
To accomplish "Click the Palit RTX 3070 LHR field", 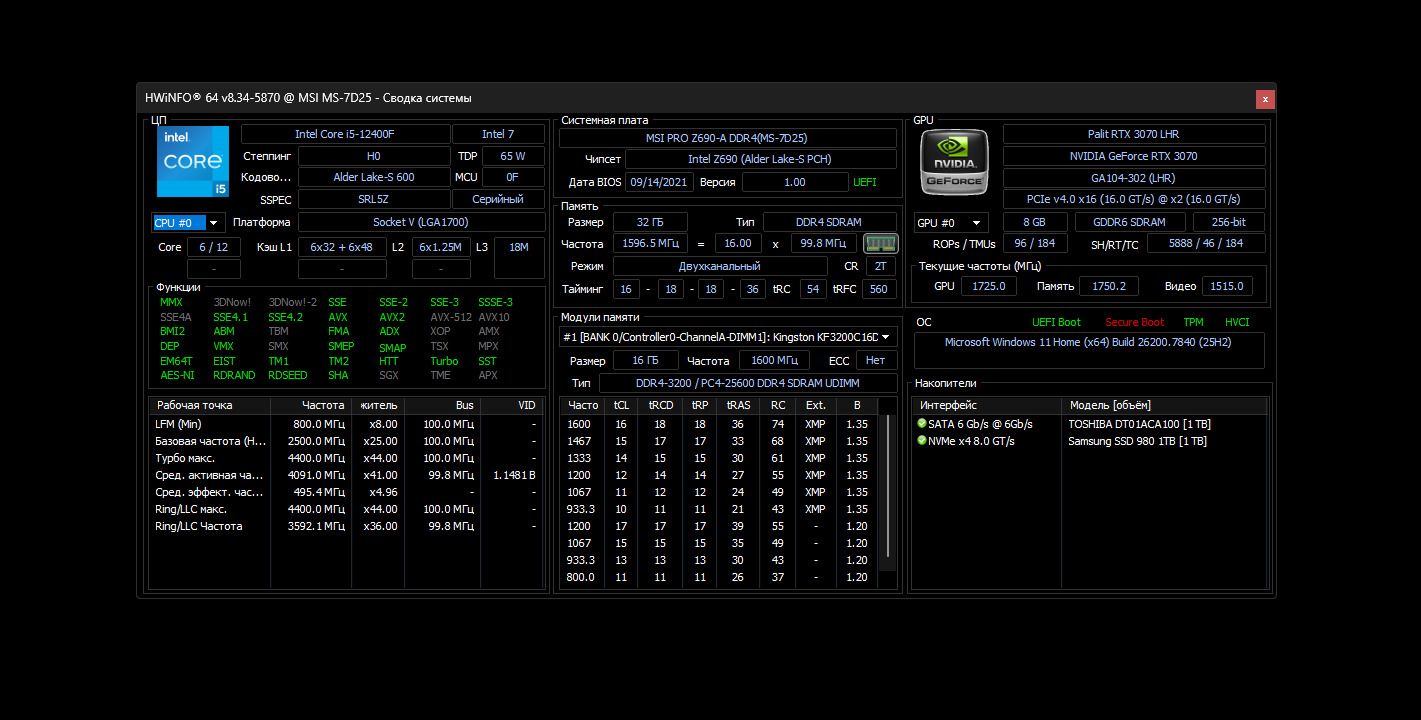I will tap(1133, 134).
